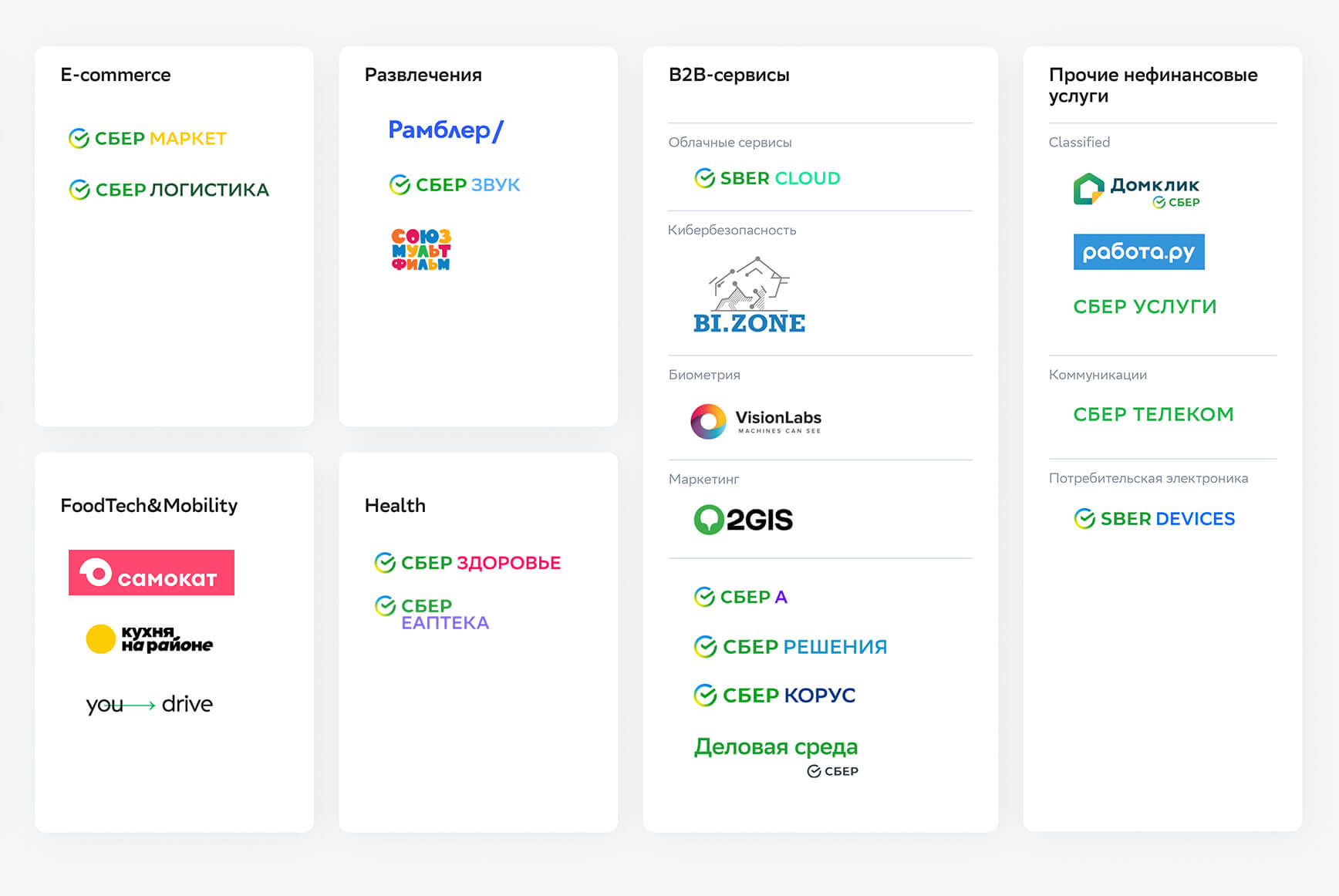The image size is (1339, 896).
Task: Click the работа.ру blue logo
Action: (x=1139, y=252)
